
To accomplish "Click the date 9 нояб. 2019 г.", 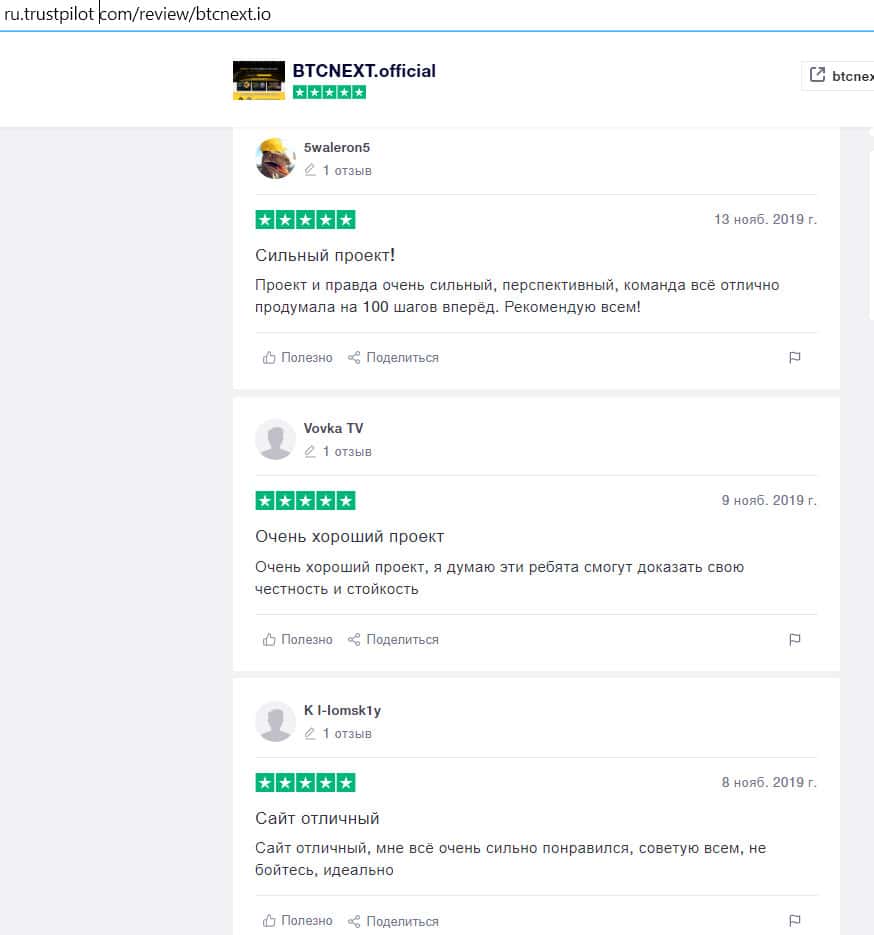I will pyautogui.click(x=768, y=500).
